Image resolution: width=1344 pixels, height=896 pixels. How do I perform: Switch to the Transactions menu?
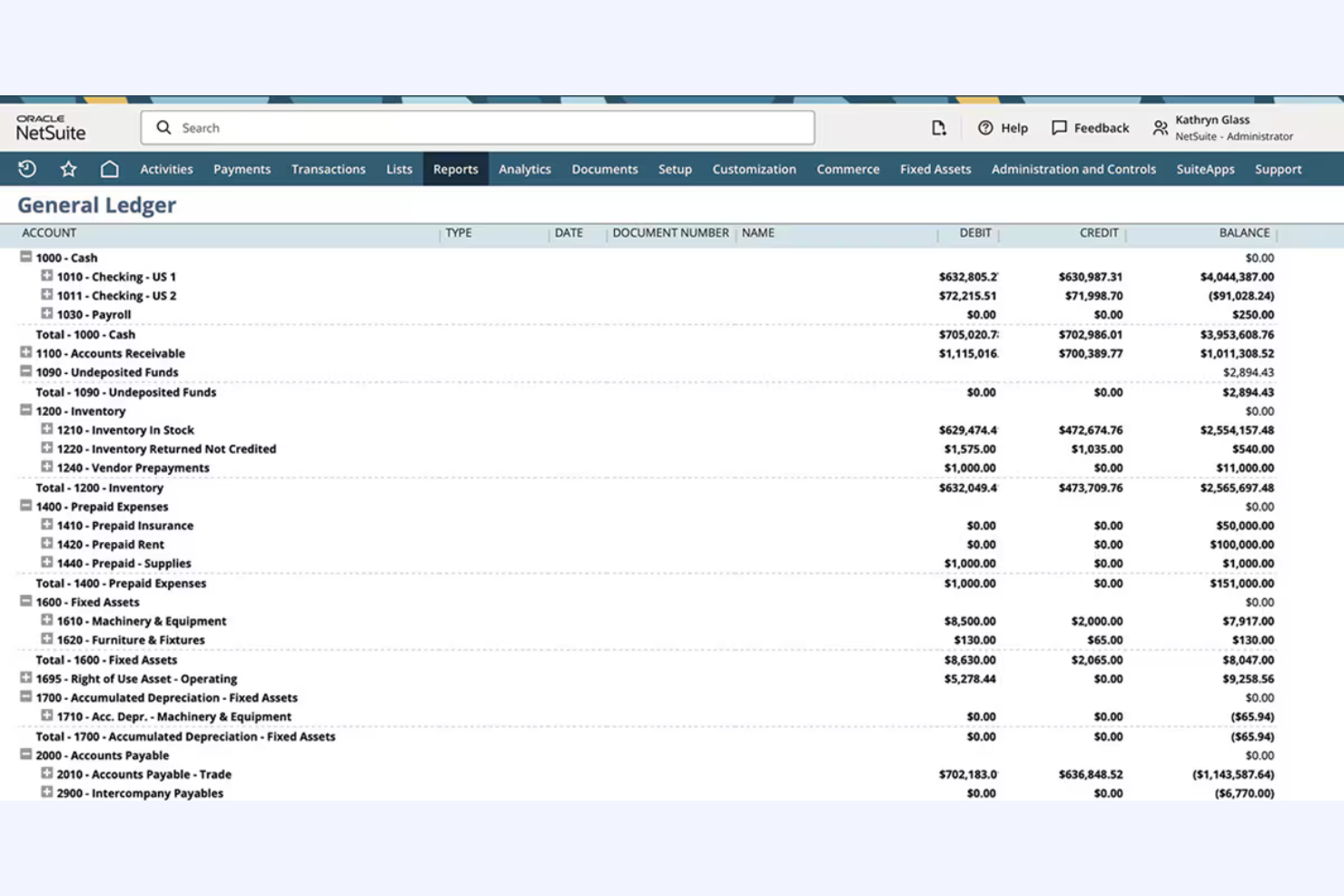(x=328, y=169)
